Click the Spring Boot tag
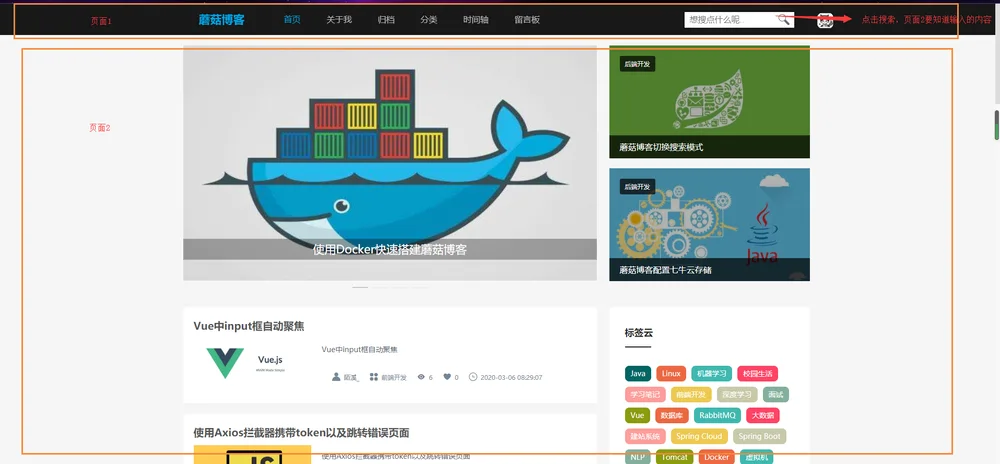 coord(760,437)
